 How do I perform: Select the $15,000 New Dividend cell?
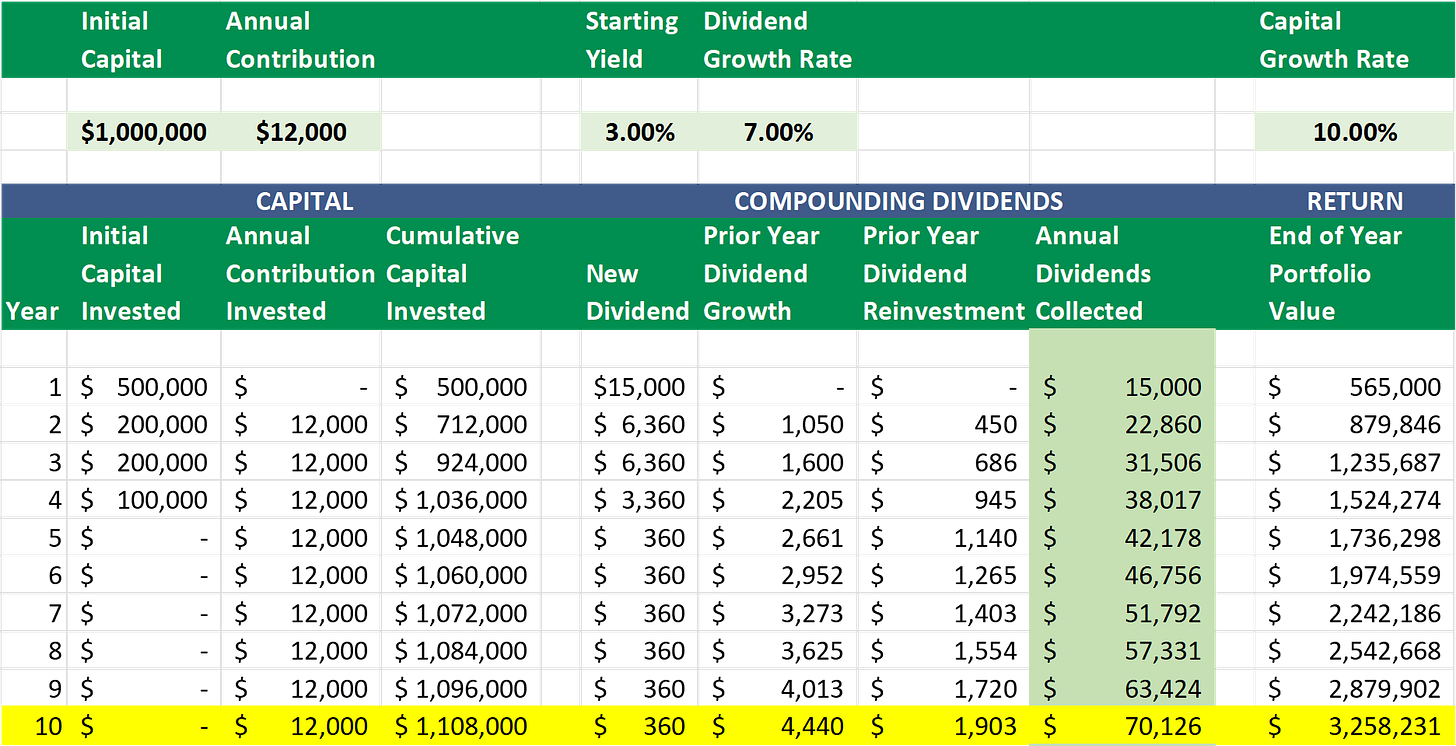point(640,387)
